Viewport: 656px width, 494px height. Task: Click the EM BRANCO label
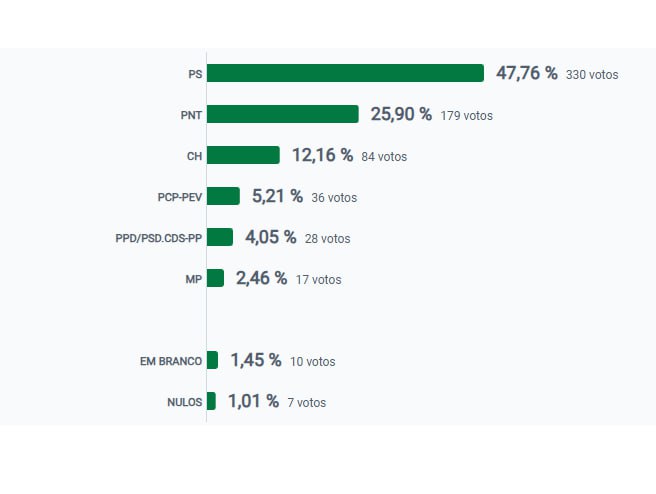pos(171,362)
